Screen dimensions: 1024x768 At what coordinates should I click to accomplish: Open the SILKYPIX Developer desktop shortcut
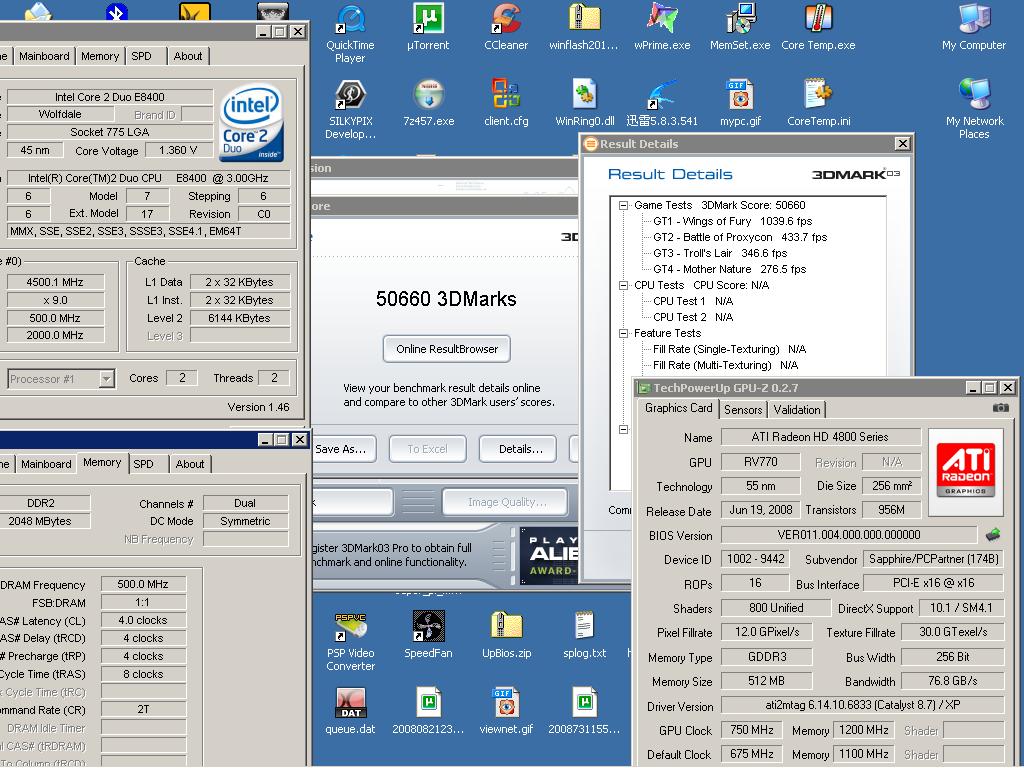click(350, 95)
